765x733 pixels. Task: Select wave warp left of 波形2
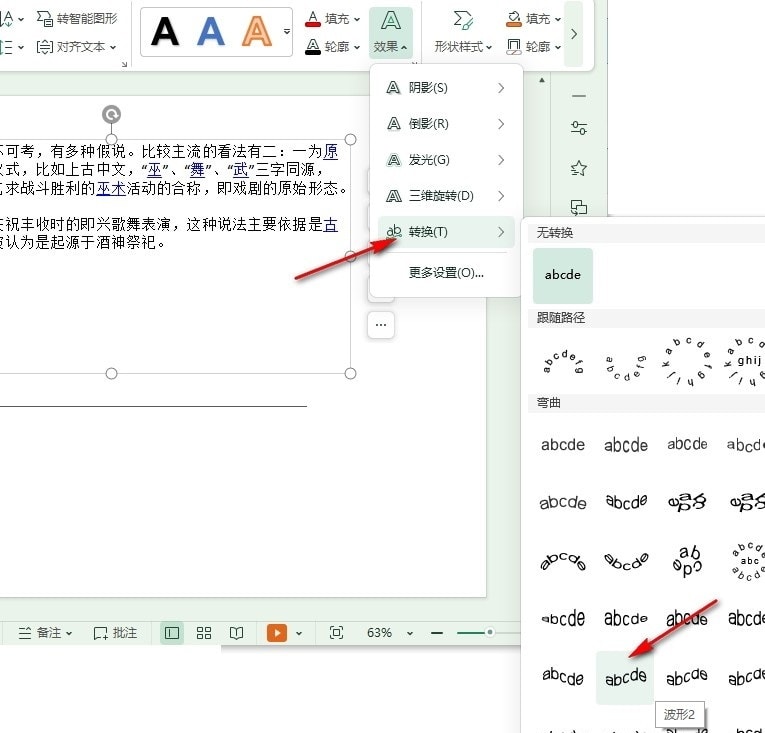click(563, 676)
